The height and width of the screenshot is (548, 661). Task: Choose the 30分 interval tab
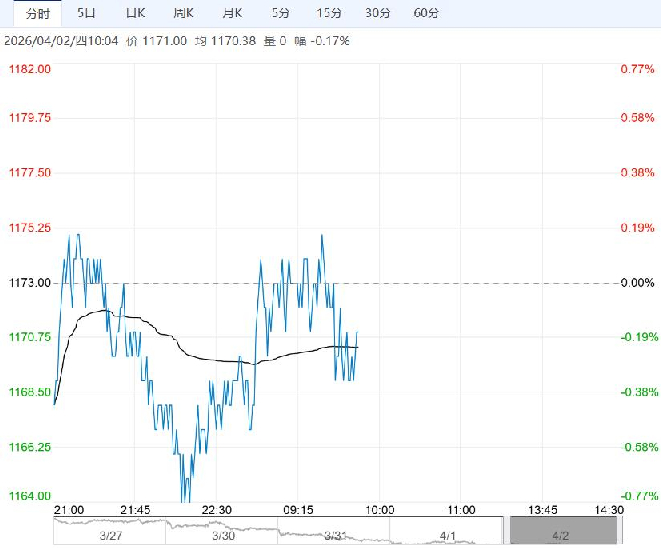tap(377, 13)
